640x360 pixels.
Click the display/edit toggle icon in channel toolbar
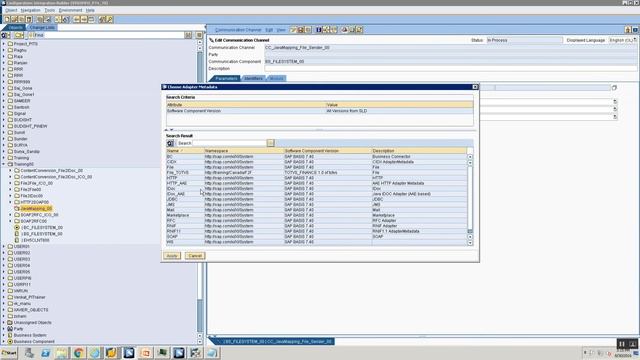293,30
